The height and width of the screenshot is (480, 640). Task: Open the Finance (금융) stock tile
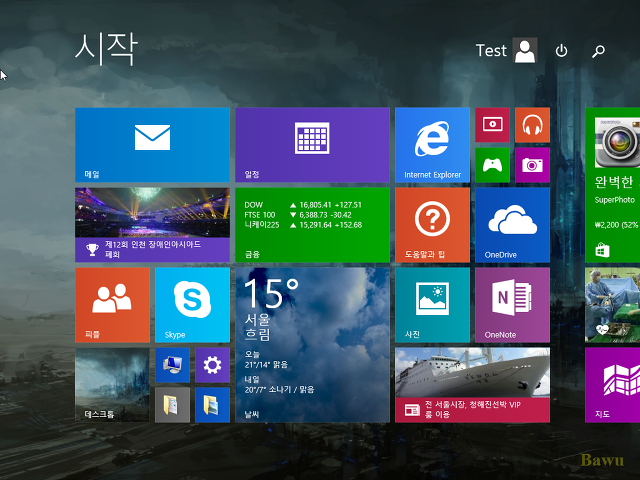(312, 225)
